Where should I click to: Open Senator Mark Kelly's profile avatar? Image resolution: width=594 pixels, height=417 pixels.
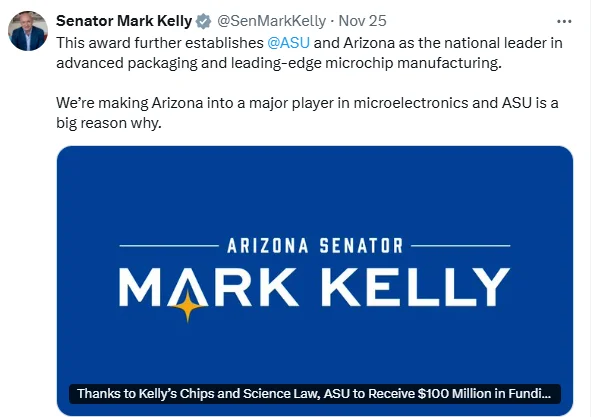pos(28,31)
